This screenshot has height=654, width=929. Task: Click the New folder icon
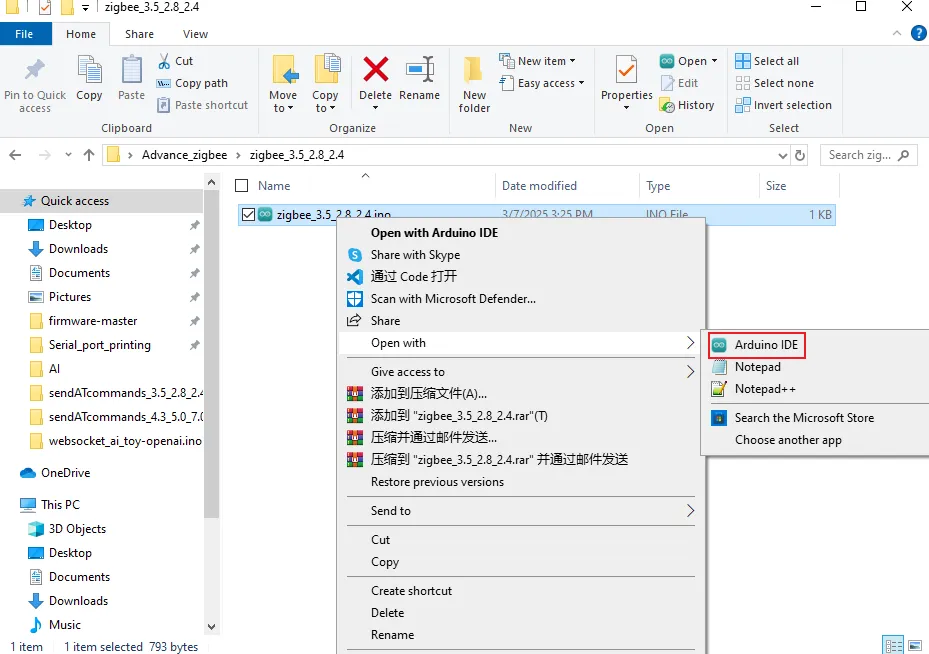pyautogui.click(x=474, y=71)
